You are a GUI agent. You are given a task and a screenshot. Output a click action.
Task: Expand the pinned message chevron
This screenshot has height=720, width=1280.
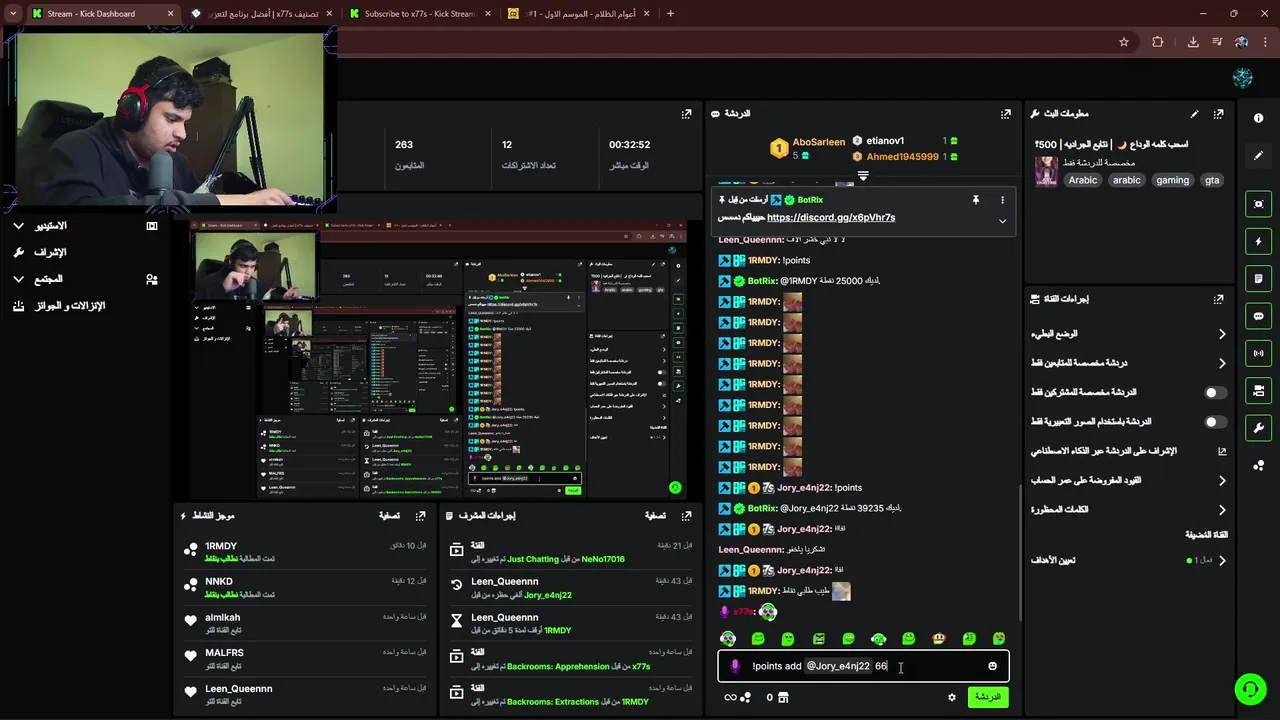point(1002,221)
